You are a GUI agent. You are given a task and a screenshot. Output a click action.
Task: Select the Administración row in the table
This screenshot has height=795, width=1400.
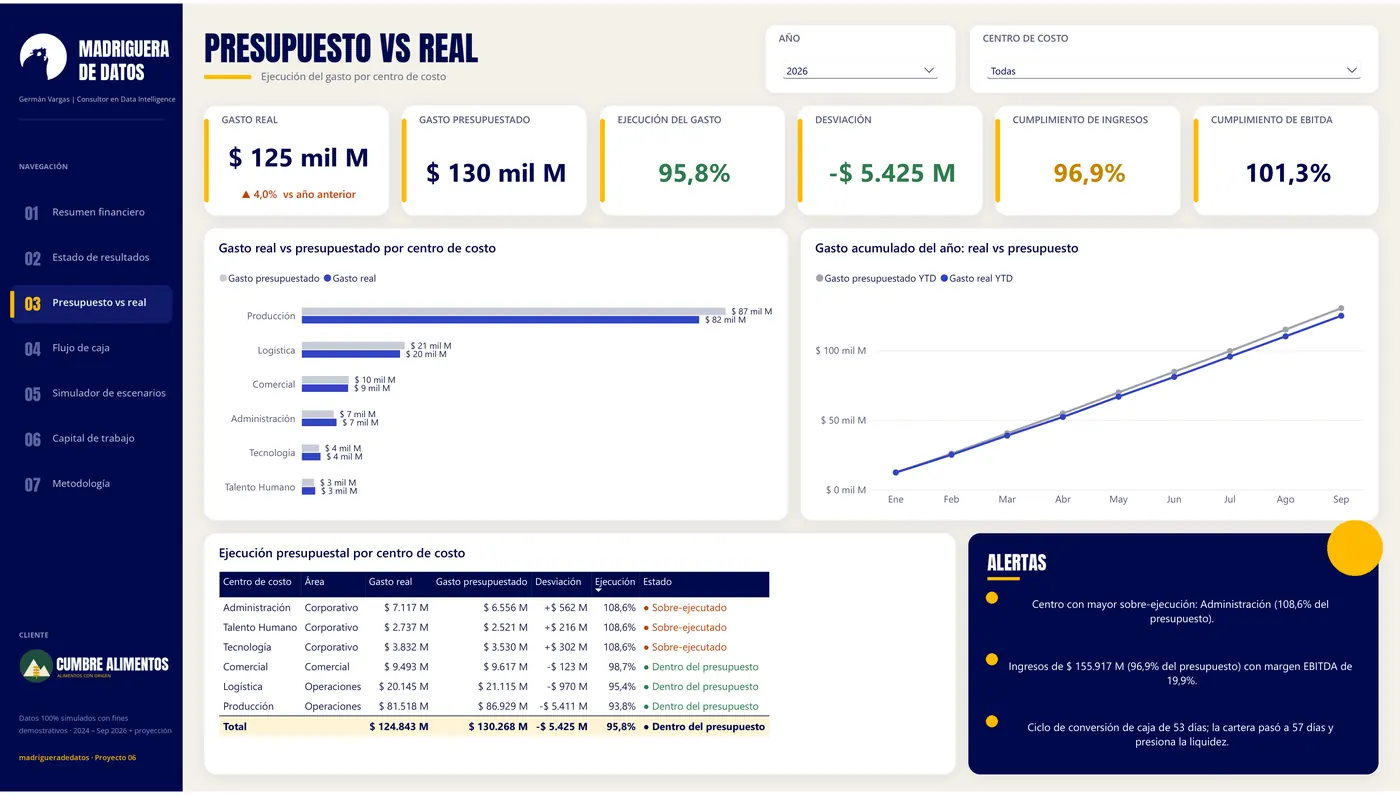(x=494, y=608)
